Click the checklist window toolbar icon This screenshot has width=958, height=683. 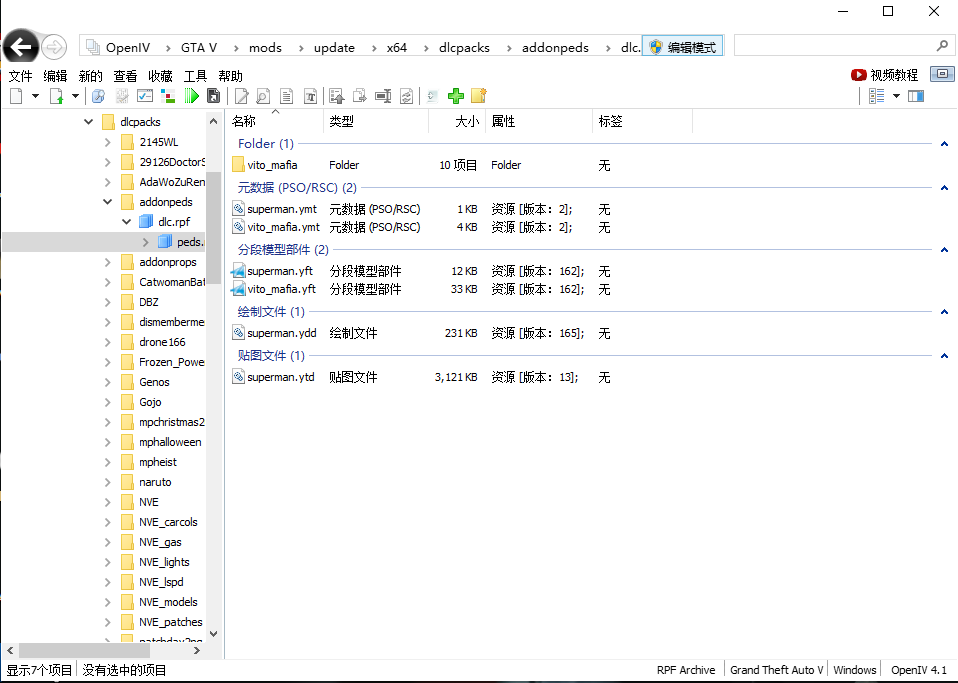(x=145, y=96)
